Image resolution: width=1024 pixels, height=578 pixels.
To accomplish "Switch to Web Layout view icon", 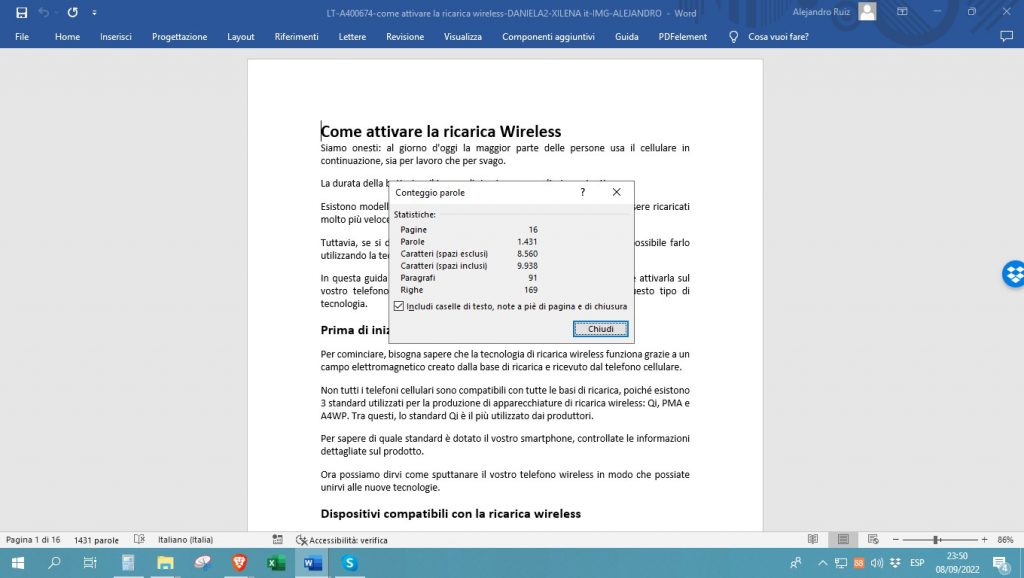I will 872,540.
